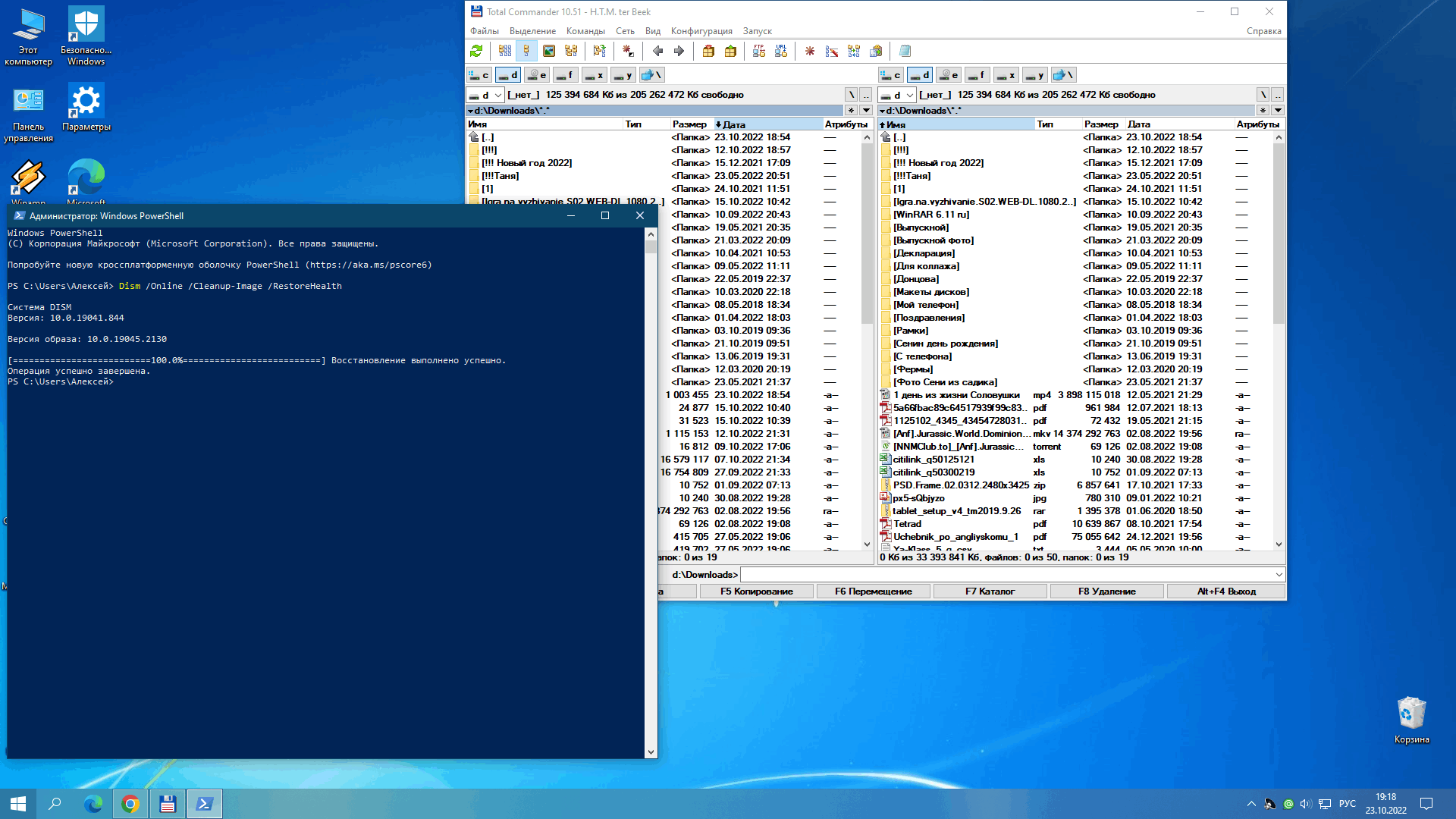
Task: Open the Файлы menu
Action: 484,31
